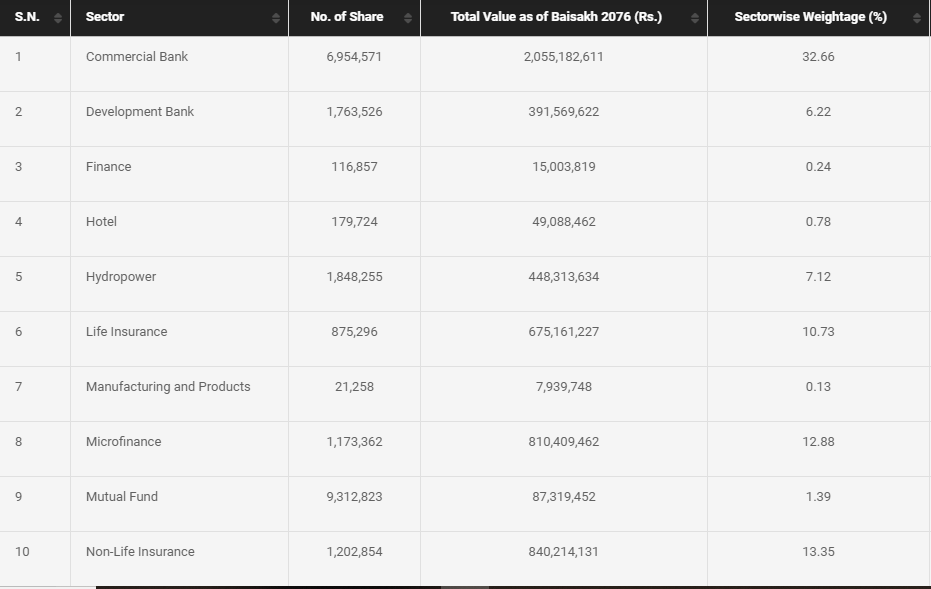The height and width of the screenshot is (589, 931).
Task: Click the horizontal scrollbar at table bottom
Action: tap(513, 587)
